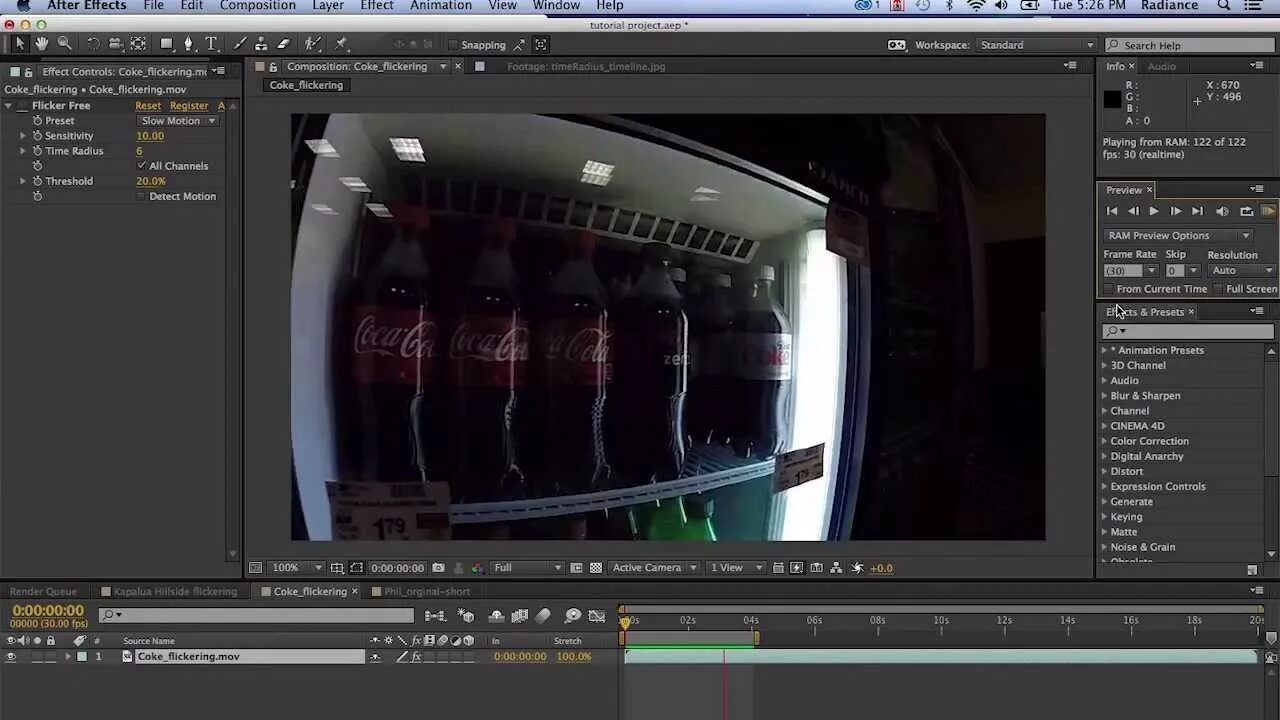The image size is (1280, 720).
Task: Toggle the region of interest icon
Action: click(x=576, y=568)
